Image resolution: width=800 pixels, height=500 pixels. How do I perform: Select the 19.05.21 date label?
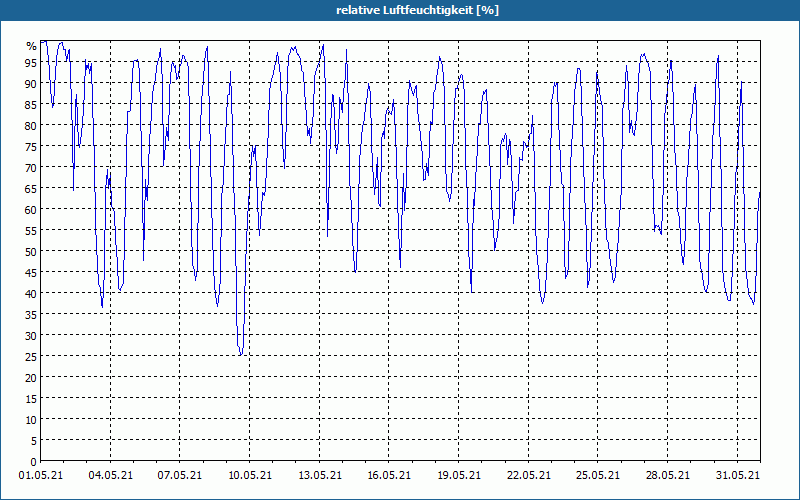[x=459, y=475]
